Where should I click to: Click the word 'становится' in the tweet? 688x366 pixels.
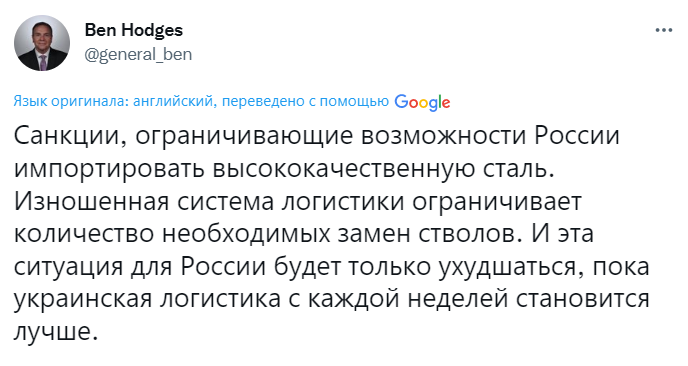pyautogui.click(x=582, y=300)
